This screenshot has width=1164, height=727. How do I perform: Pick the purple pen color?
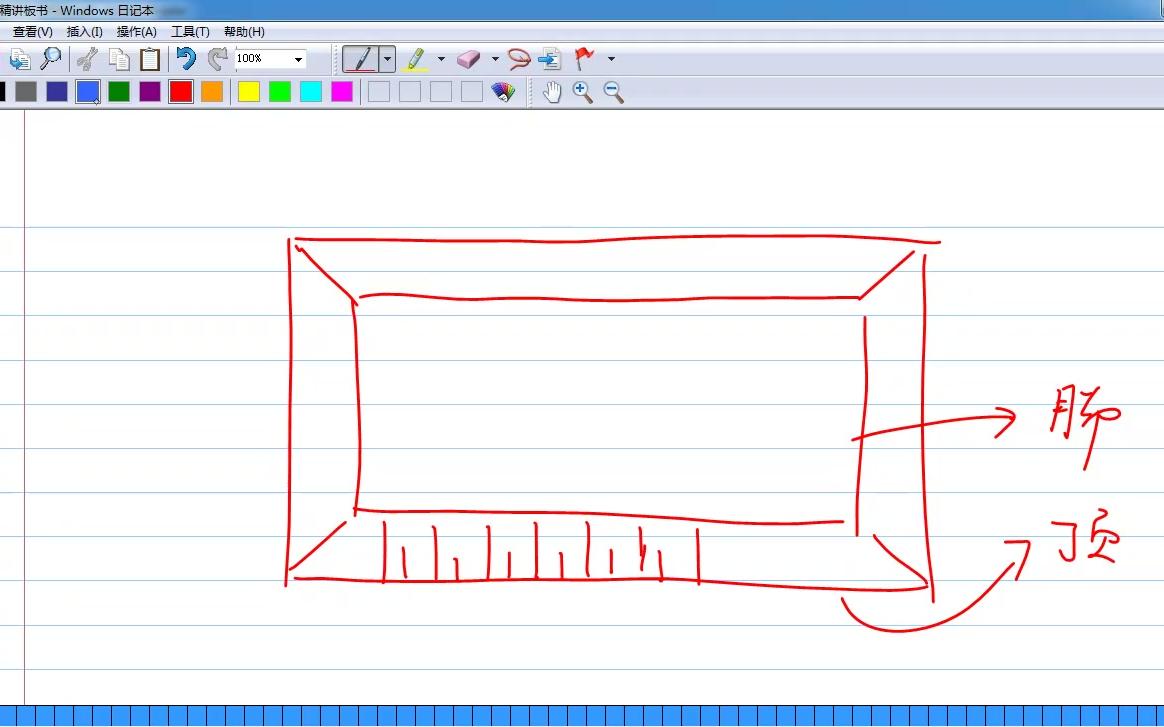(x=150, y=91)
